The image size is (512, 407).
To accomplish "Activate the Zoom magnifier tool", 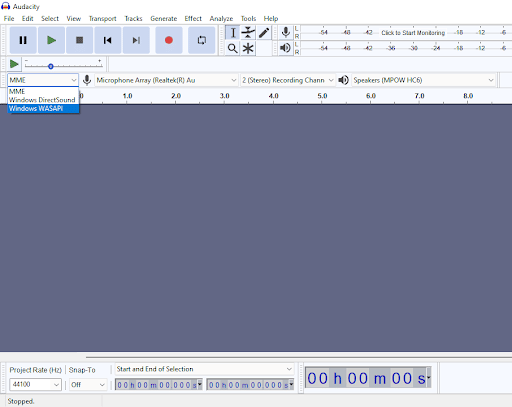I will (232, 48).
